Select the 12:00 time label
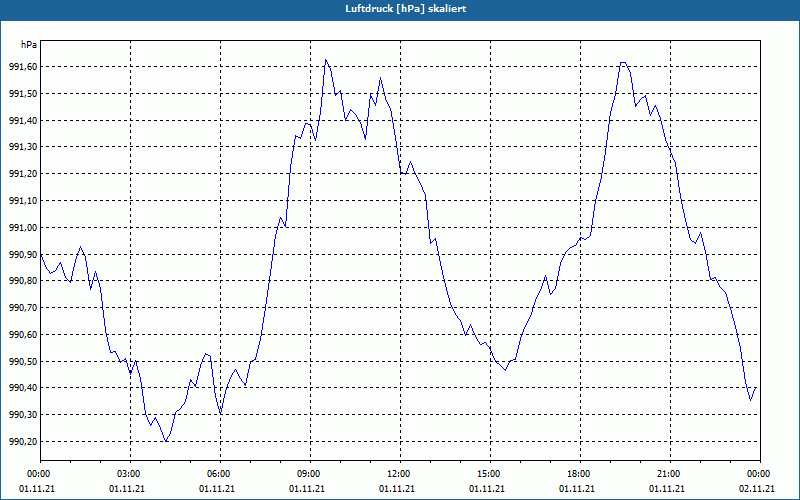The height and width of the screenshot is (500, 800). [397, 474]
